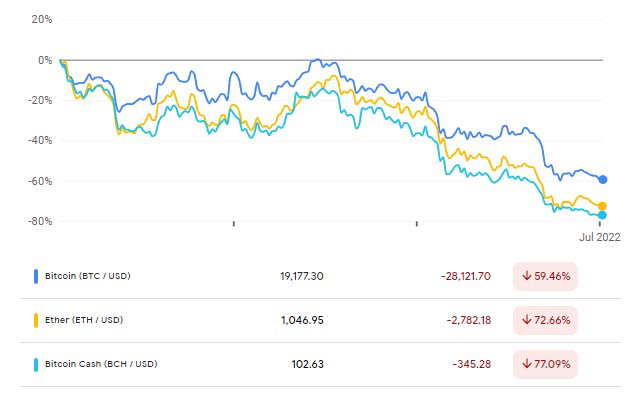The height and width of the screenshot is (399, 637).
Task: Open the Bitcoin (BTC / USD) row
Action: tap(320, 276)
